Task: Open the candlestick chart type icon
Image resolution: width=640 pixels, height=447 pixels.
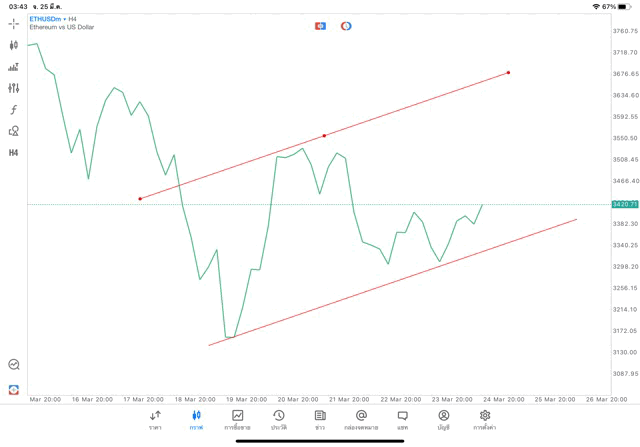Action: click(14, 45)
